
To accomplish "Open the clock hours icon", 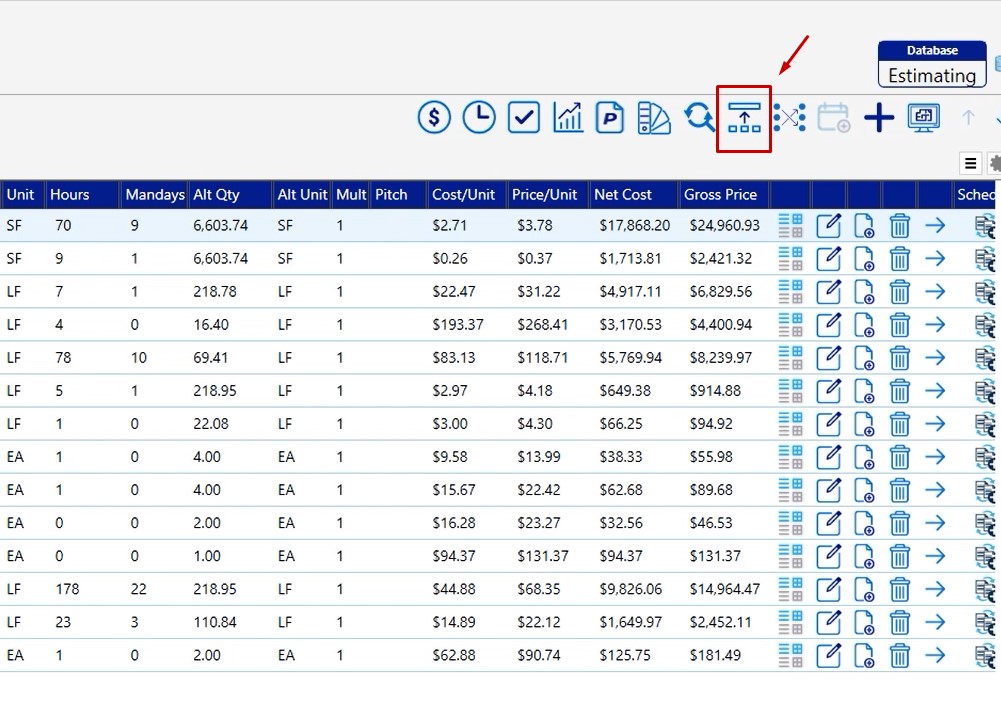I will click(479, 118).
